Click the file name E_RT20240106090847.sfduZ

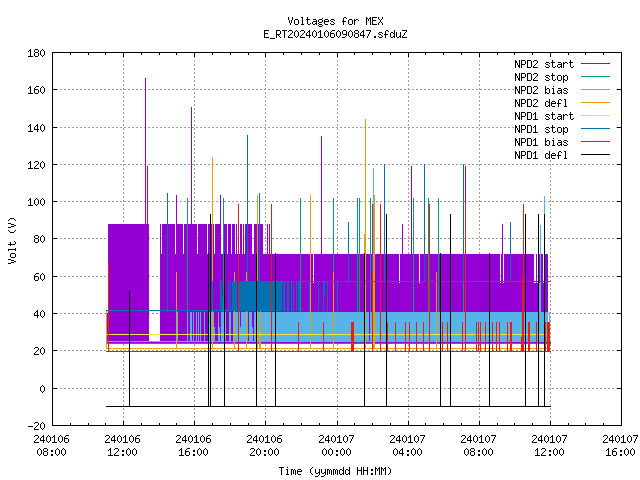click(335, 34)
